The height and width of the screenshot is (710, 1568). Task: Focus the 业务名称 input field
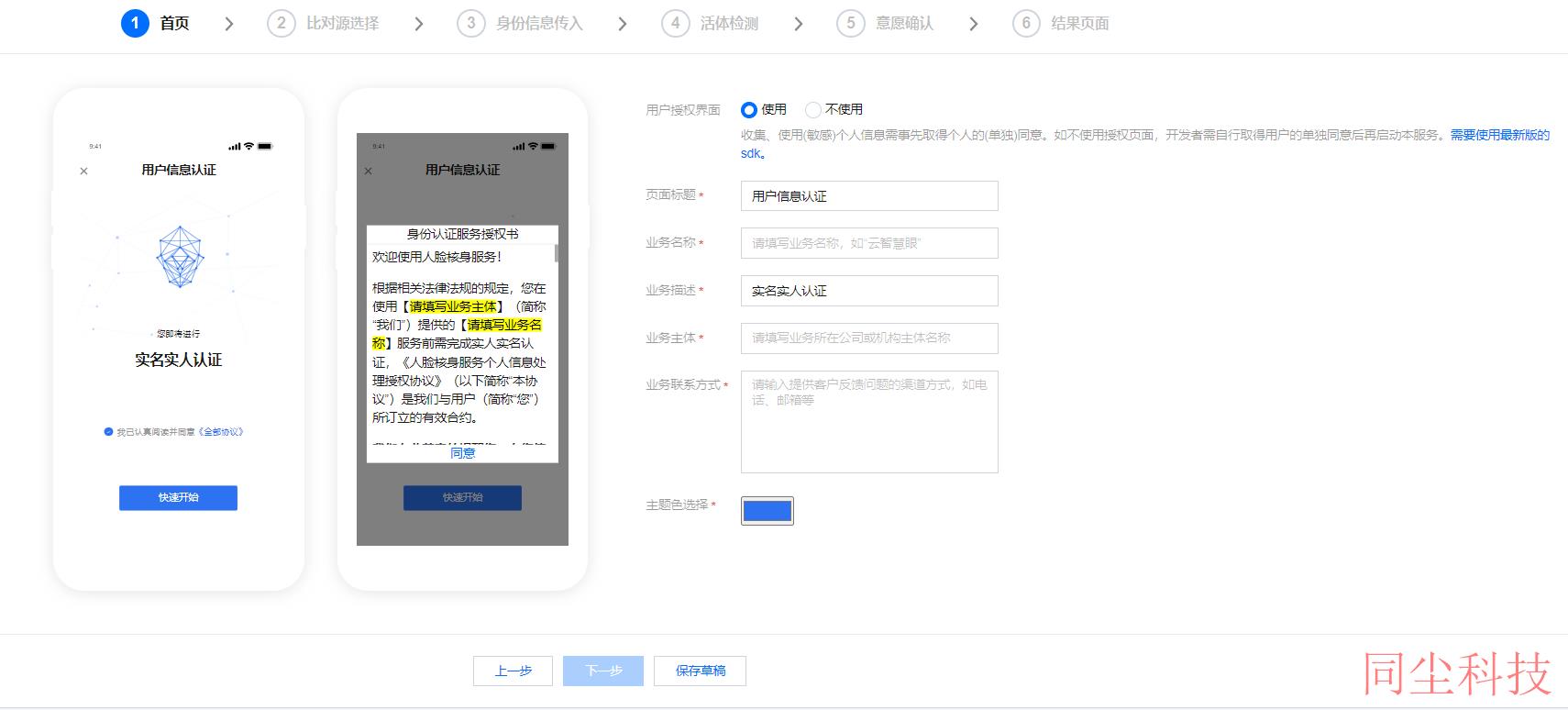[x=869, y=243]
